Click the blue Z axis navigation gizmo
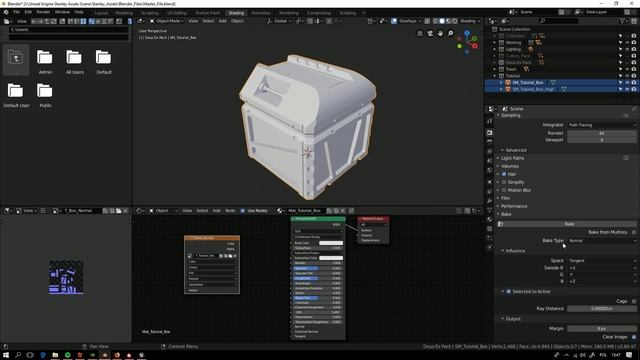The image size is (640, 360). (x=467, y=33)
